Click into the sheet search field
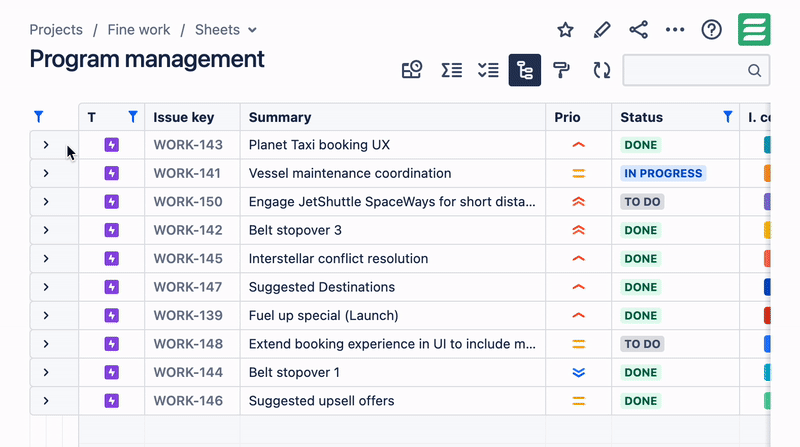 [686, 70]
